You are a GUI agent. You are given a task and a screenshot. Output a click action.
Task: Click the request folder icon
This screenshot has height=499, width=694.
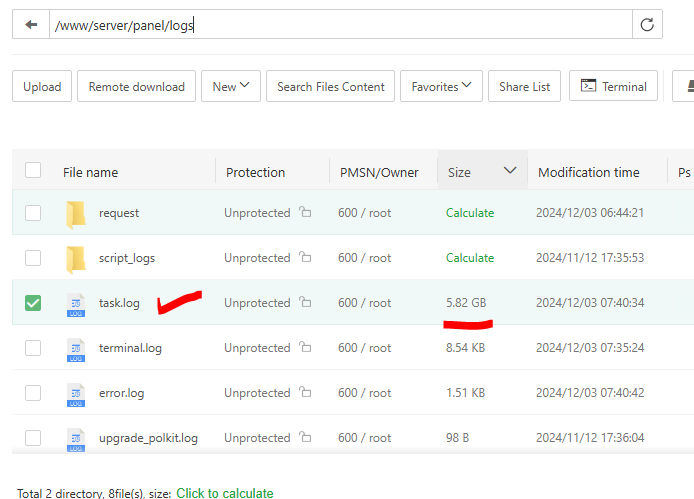click(x=76, y=214)
